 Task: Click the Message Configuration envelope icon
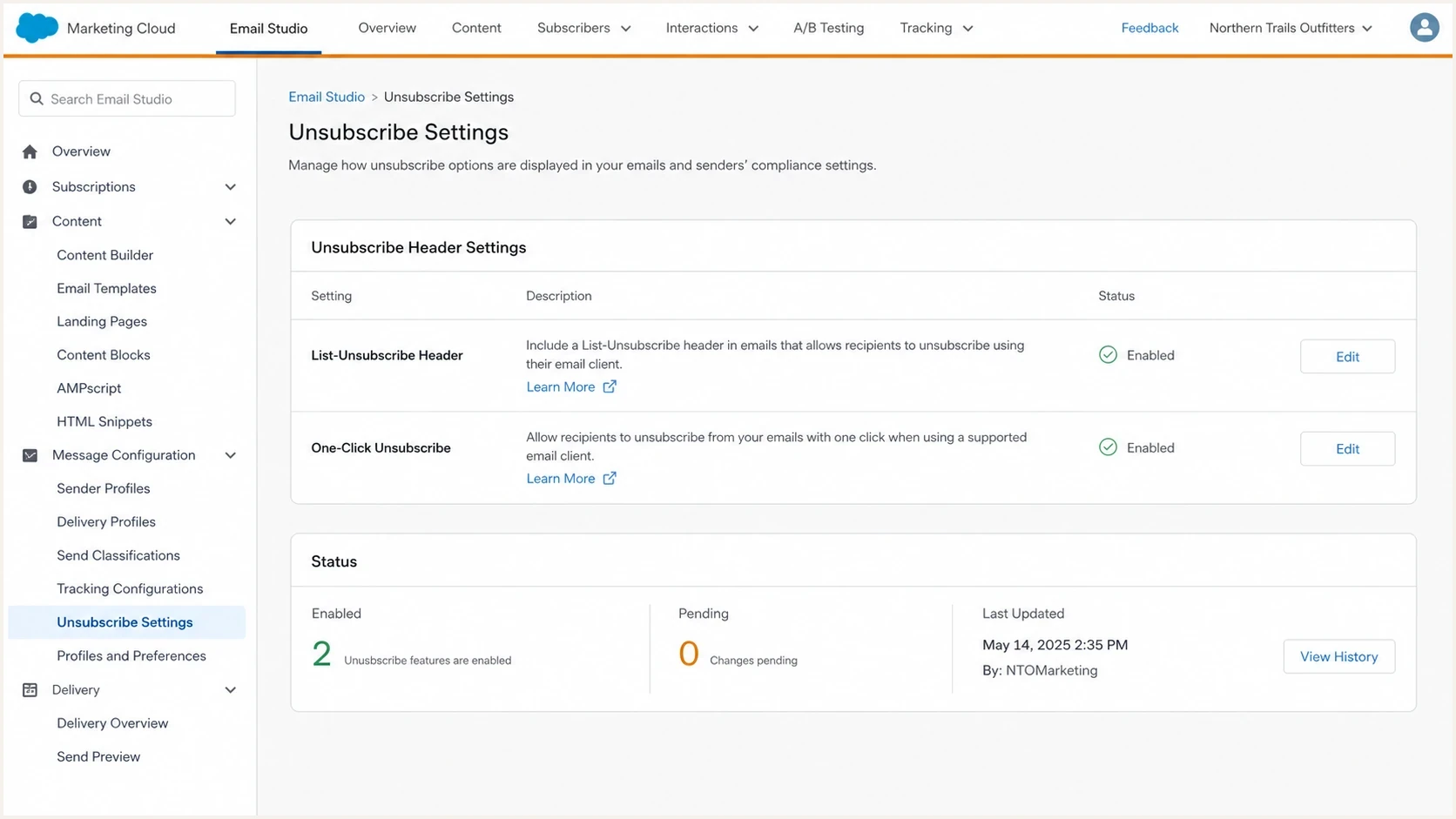click(x=30, y=455)
